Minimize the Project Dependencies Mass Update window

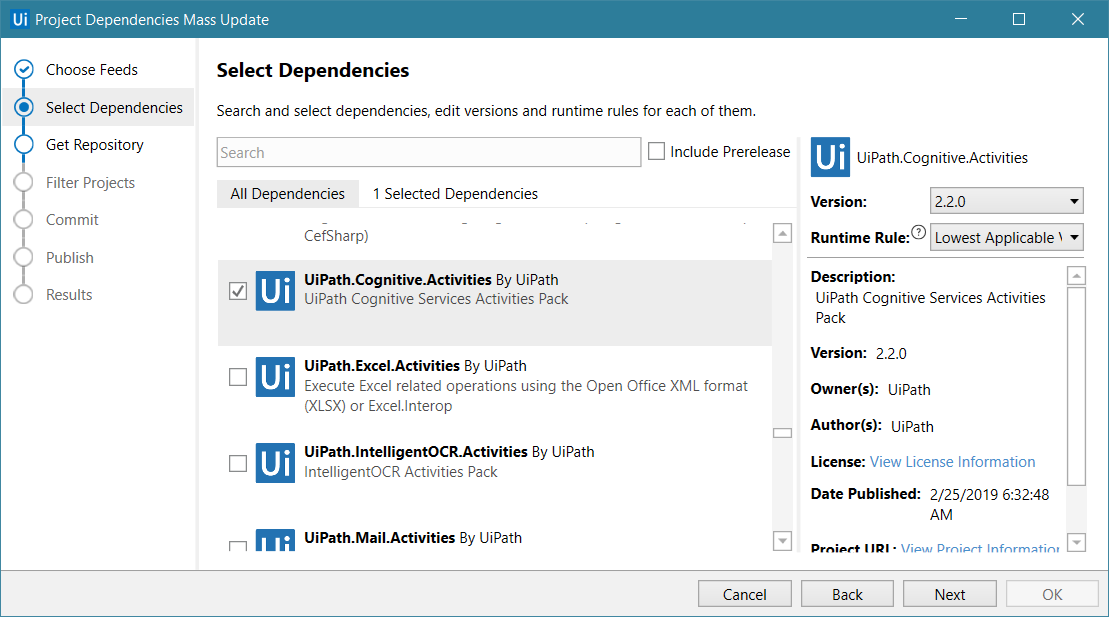point(960,19)
